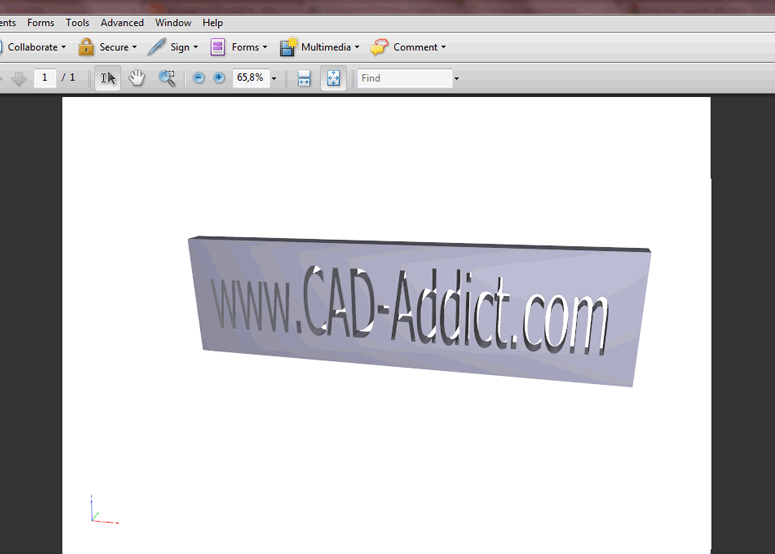
Task: Choose the Marquee Zoom tool
Action: click(x=167, y=78)
